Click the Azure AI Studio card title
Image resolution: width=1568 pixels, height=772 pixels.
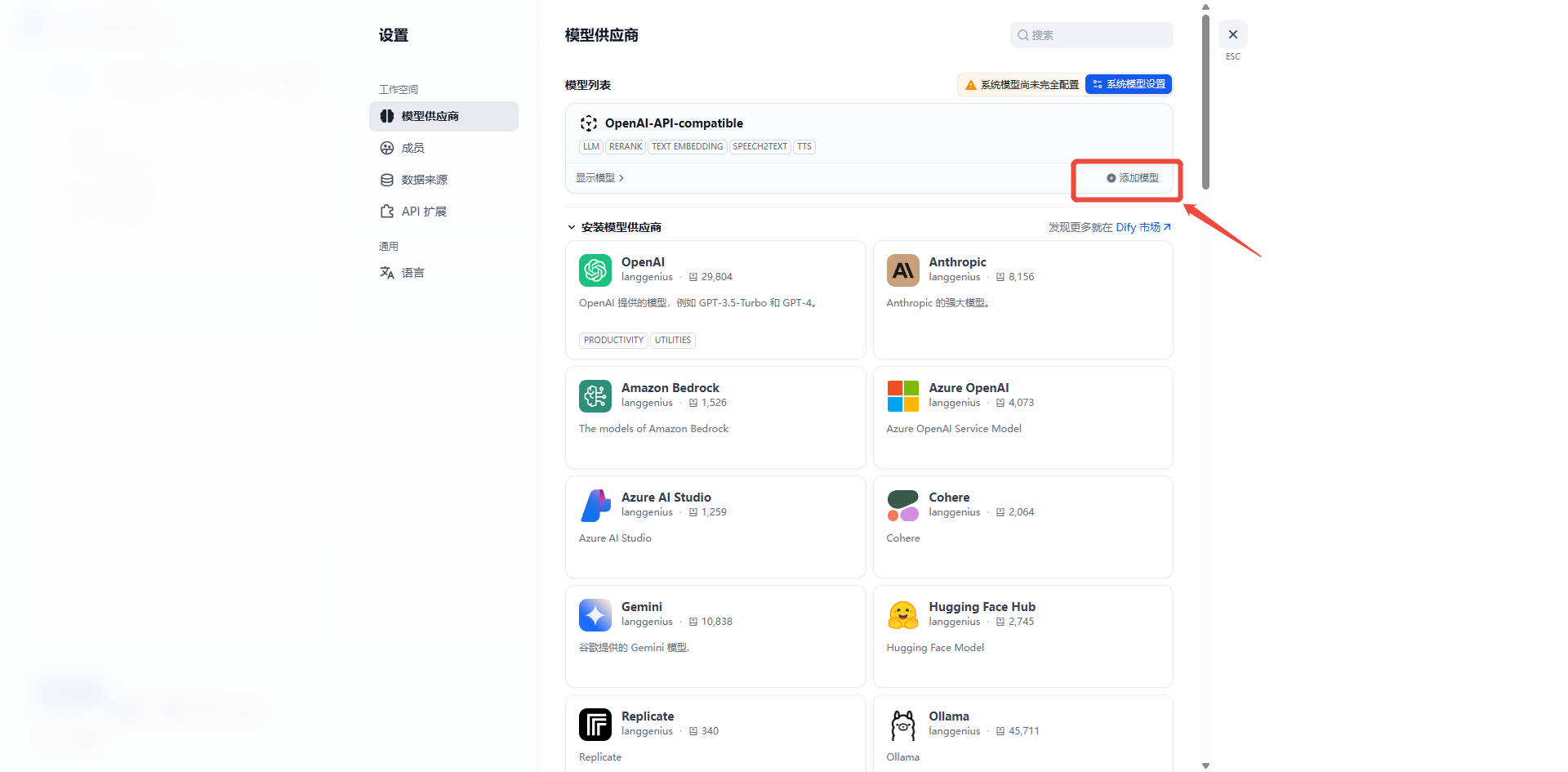pos(666,498)
